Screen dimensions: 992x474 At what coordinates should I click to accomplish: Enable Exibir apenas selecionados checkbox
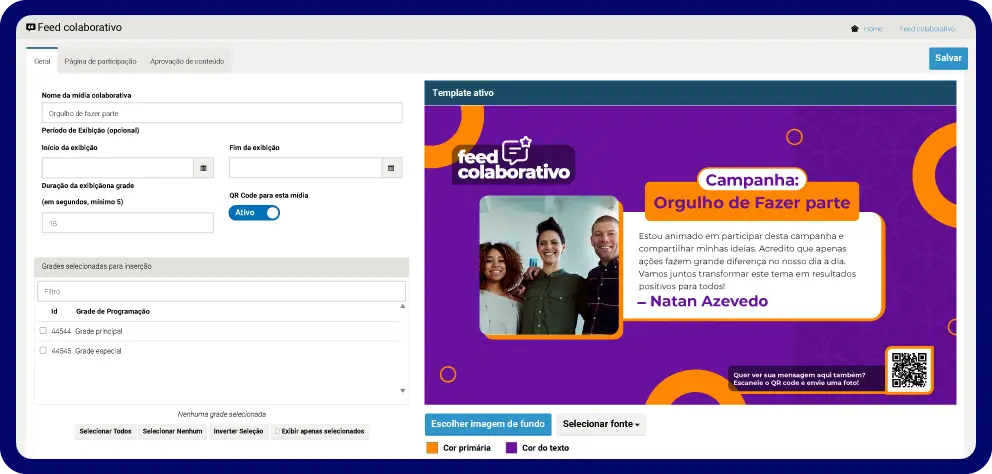click(x=276, y=432)
